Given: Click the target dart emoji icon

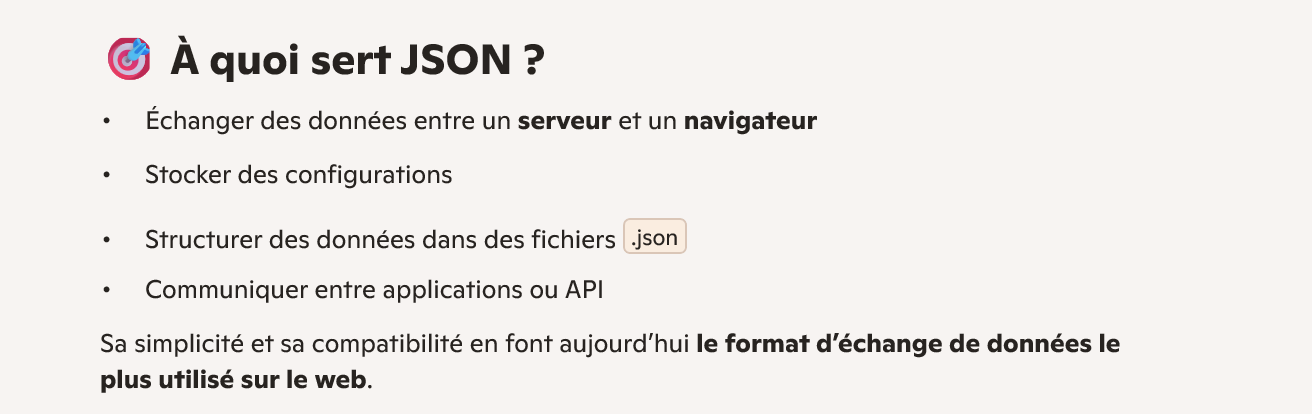Looking at the screenshot, I should click(129, 59).
